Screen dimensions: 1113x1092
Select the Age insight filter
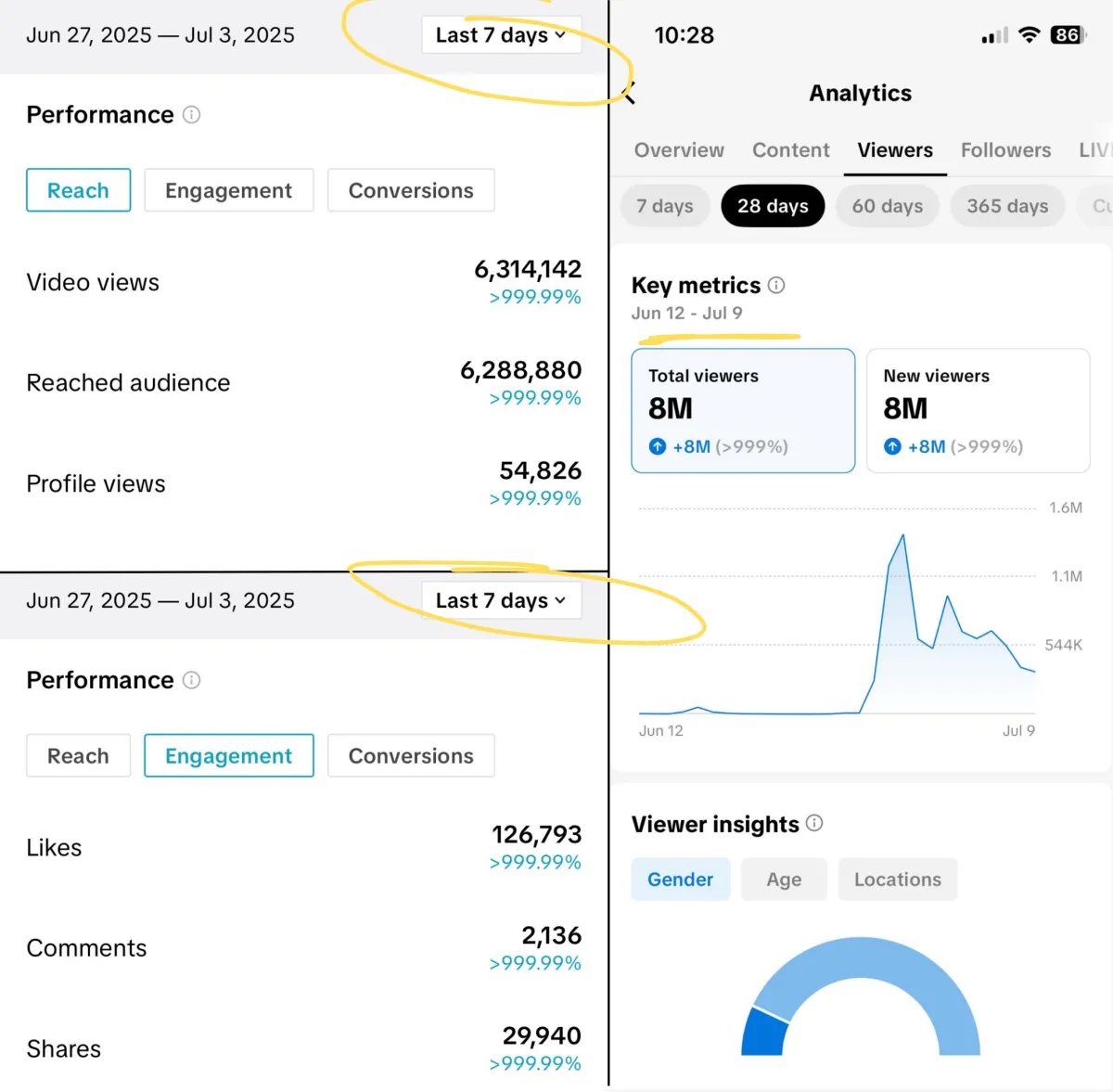[x=784, y=880]
